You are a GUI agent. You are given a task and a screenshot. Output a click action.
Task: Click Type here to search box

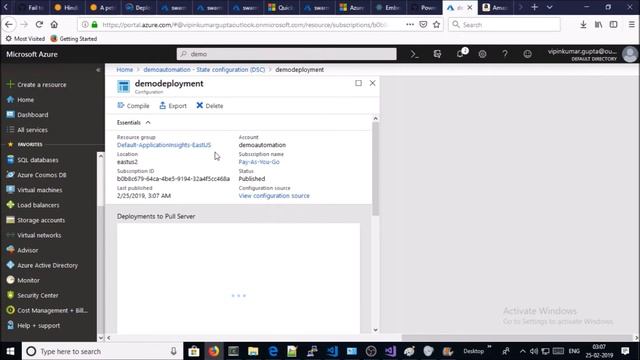102,351
